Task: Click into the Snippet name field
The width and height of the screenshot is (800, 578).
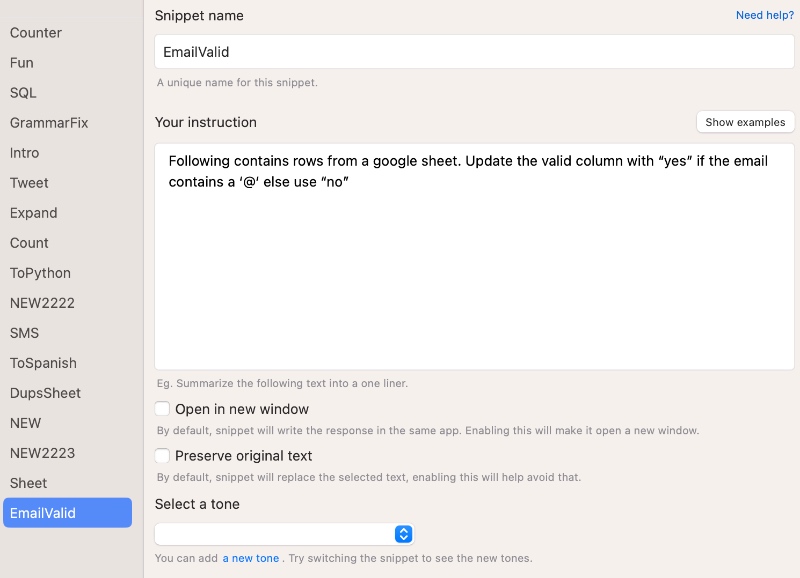Action: click(x=474, y=52)
